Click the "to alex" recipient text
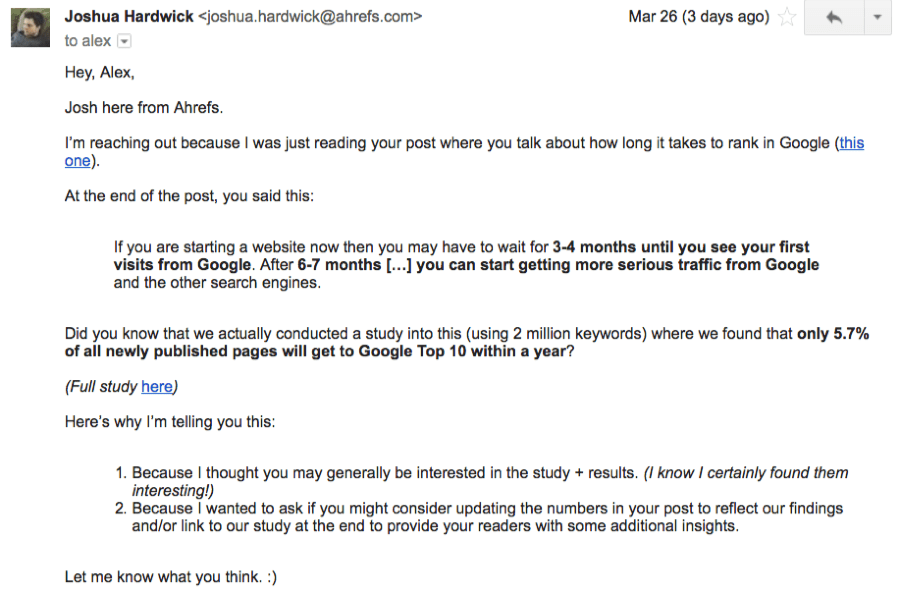The image size is (900, 597). [x=88, y=41]
